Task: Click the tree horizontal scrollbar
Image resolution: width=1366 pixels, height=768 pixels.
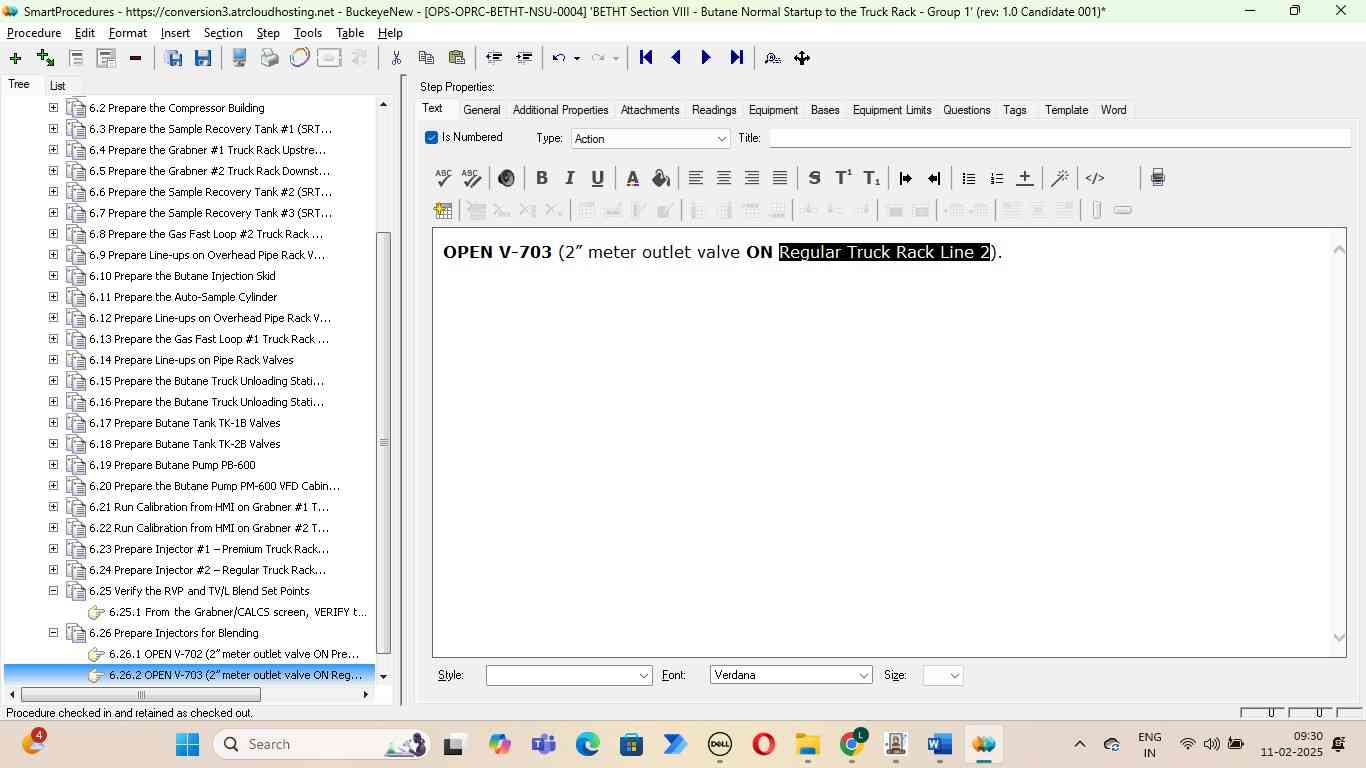Action: pos(140,695)
